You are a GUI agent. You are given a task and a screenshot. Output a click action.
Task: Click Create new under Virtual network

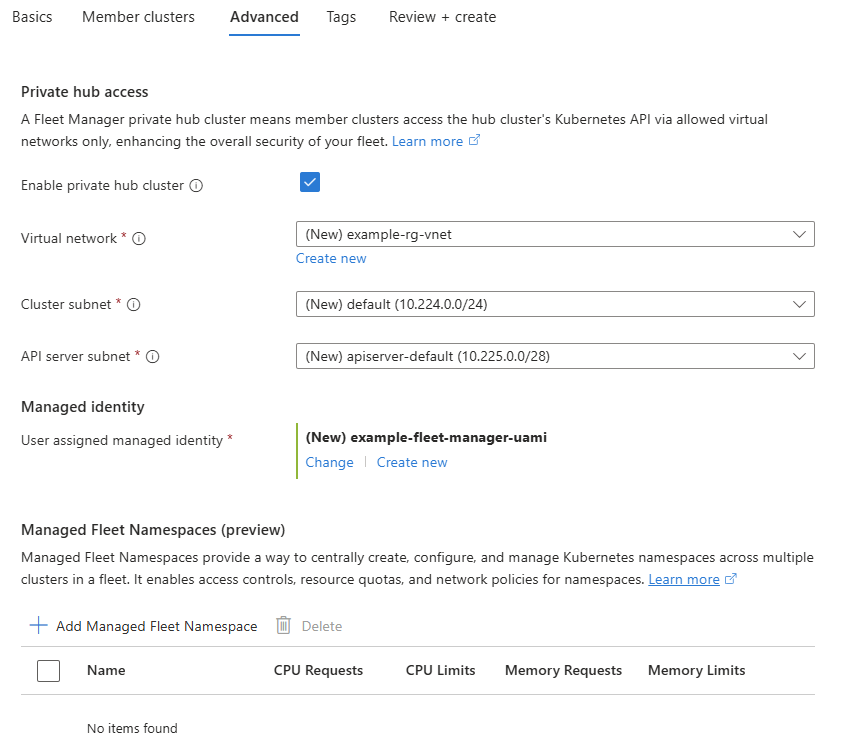[x=331, y=259]
